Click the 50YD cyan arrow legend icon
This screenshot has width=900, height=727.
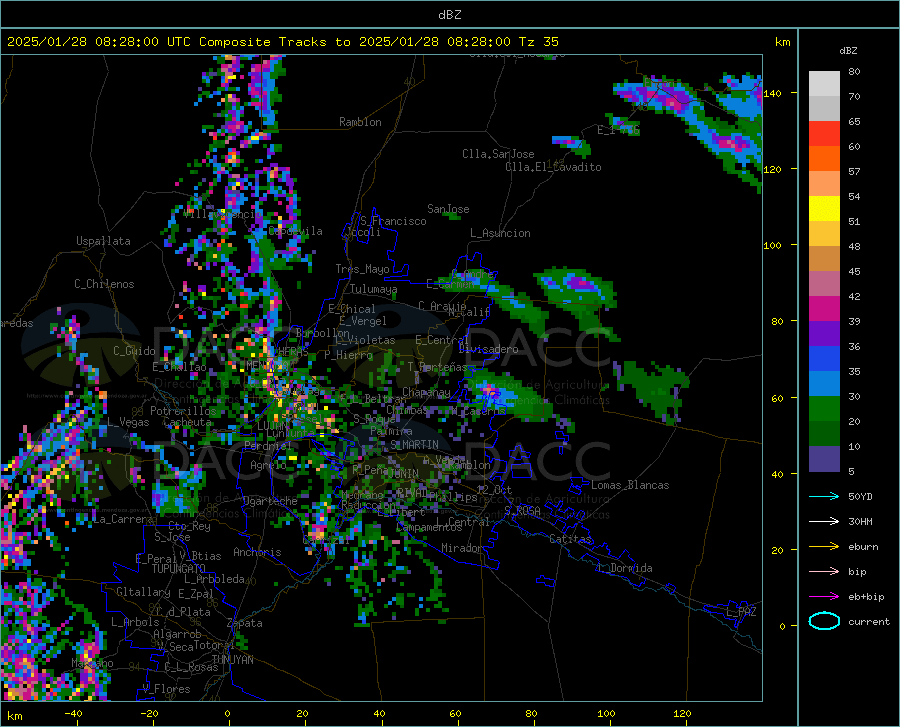tap(824, 496)
